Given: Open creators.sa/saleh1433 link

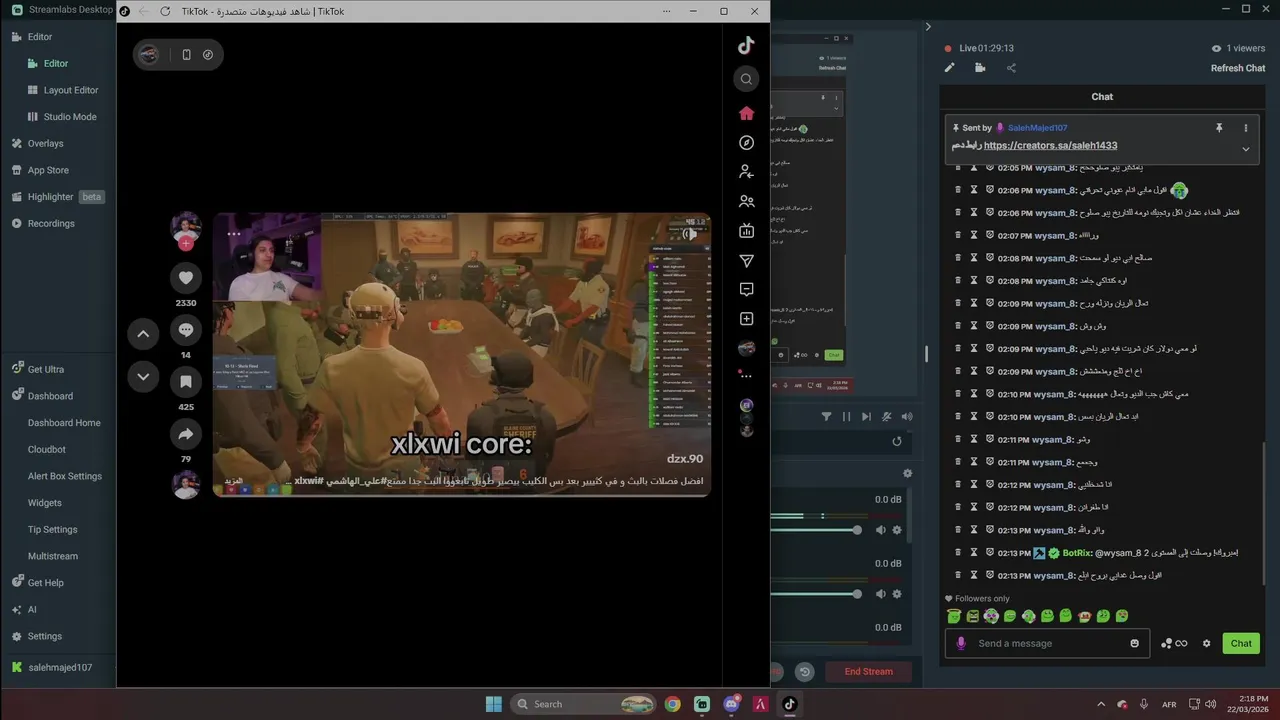Looking at the screenshot, I should (x=1050, y=145).
